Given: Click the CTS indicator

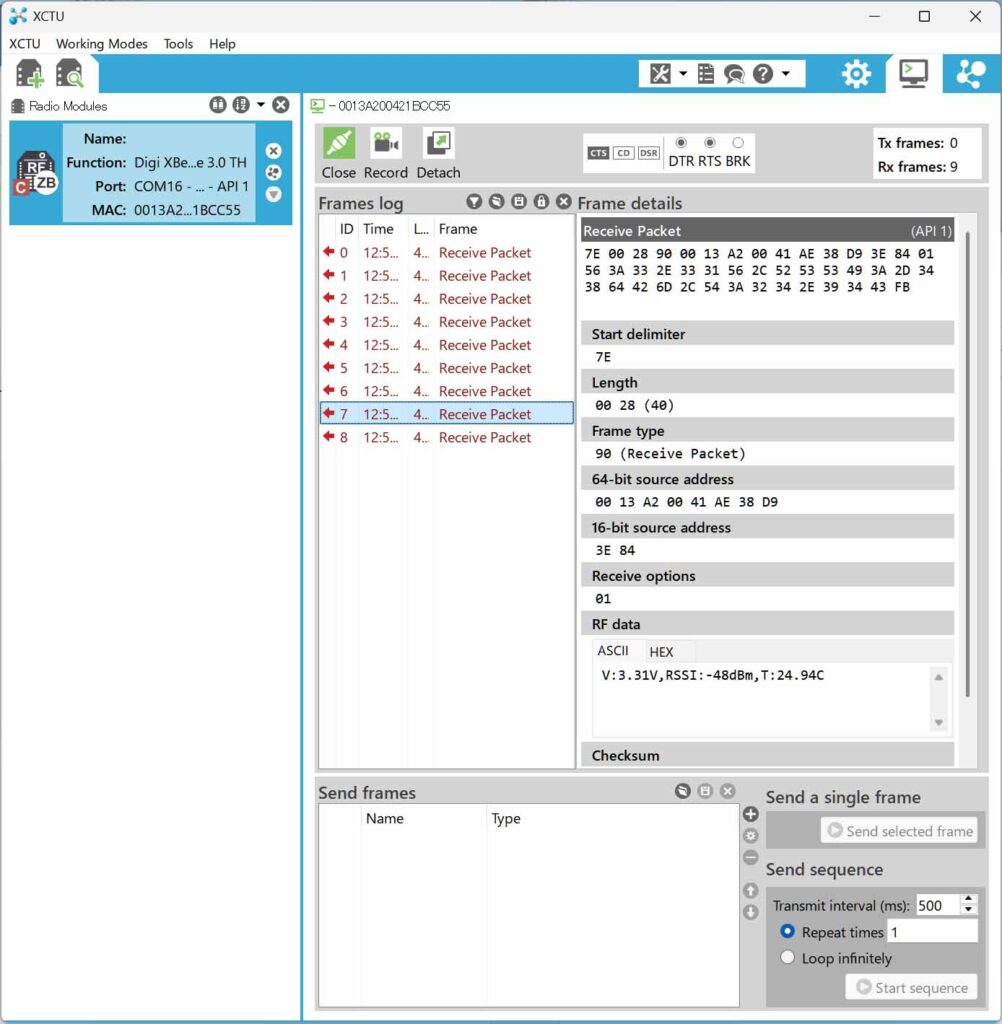Looking at the screenshot, I should tap(598, 153).
